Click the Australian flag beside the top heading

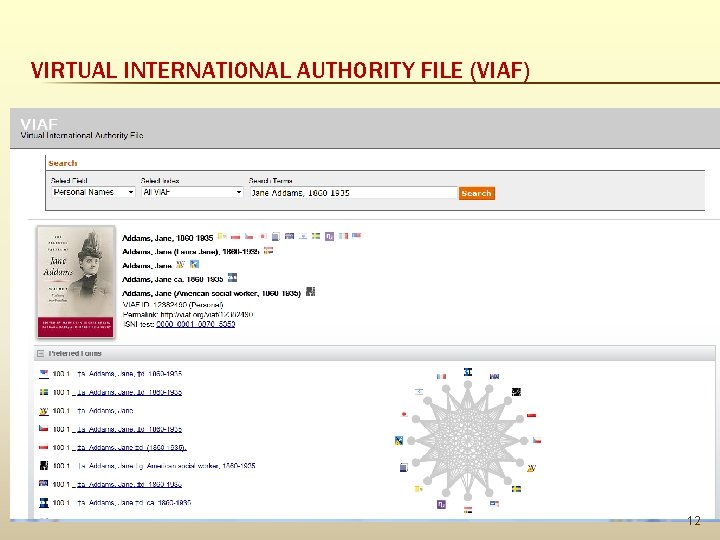(289, 236)
